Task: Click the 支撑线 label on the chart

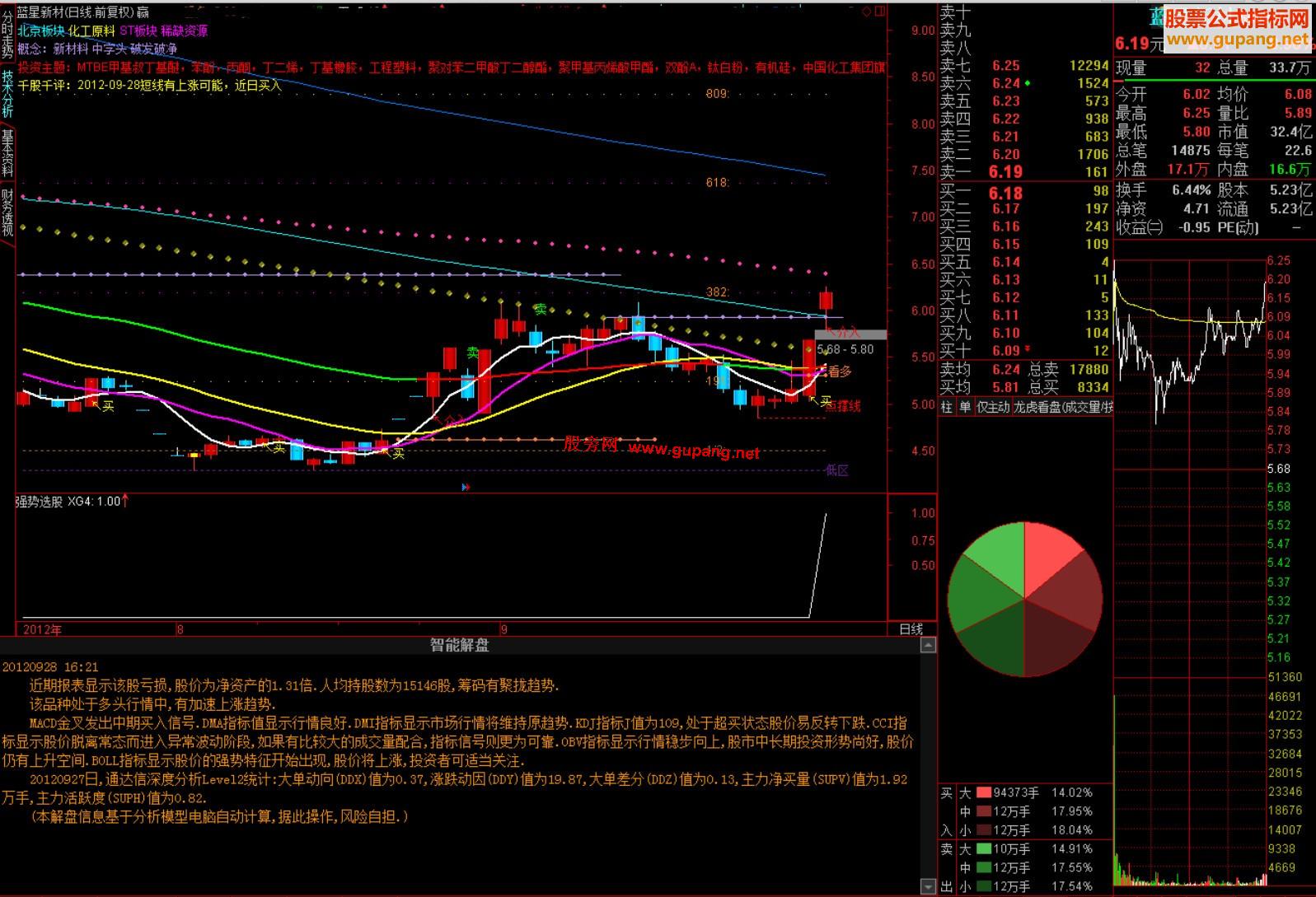Action: (x=843, y=406)
